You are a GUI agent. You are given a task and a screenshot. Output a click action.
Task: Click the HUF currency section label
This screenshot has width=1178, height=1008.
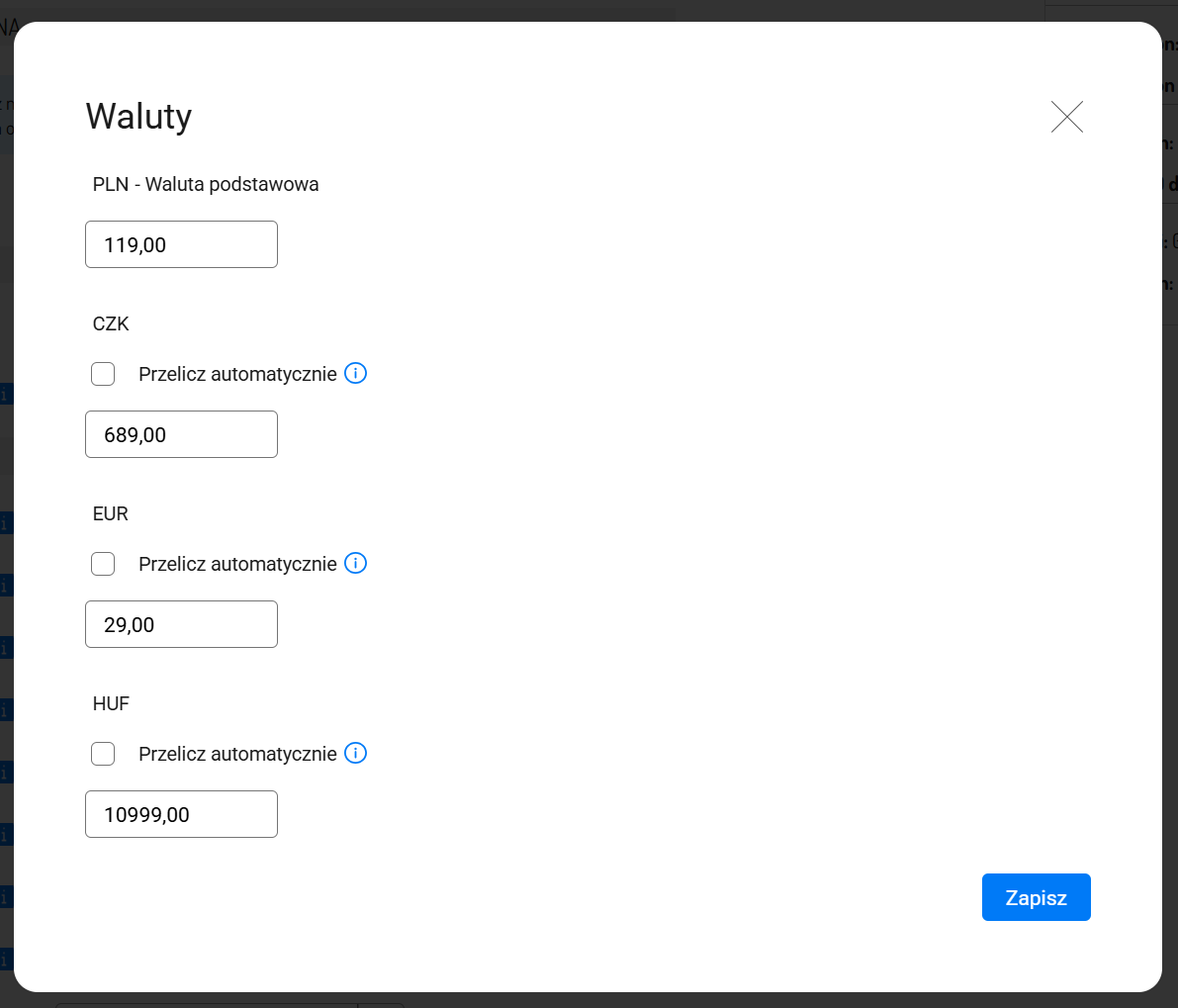[x=111, y=703]
